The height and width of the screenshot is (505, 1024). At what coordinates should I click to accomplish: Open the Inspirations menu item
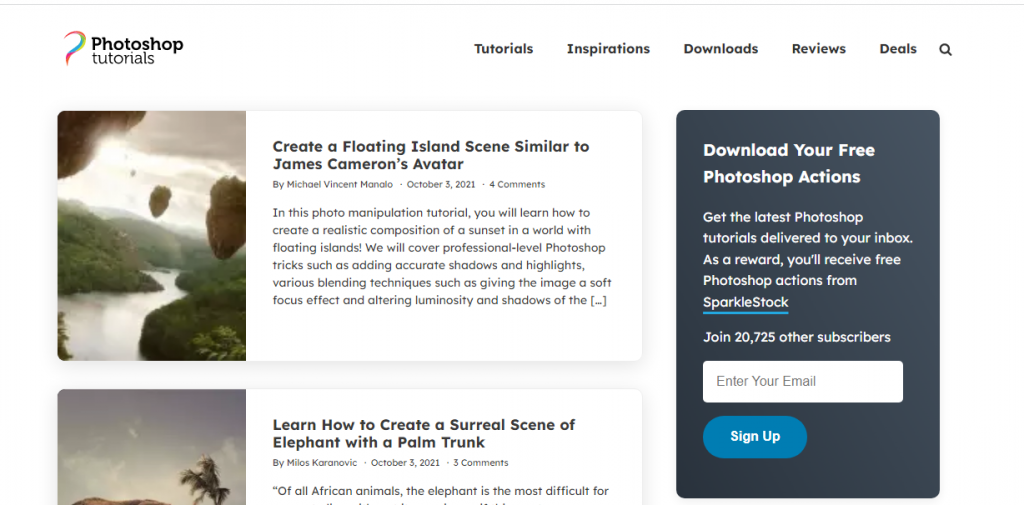[608, 49]
